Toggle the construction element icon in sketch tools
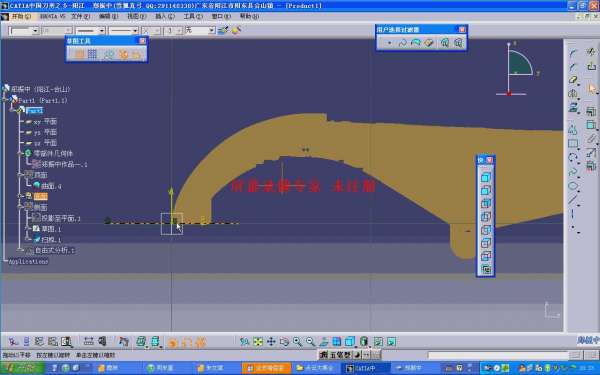600x375 pixels. click(109, 54)
